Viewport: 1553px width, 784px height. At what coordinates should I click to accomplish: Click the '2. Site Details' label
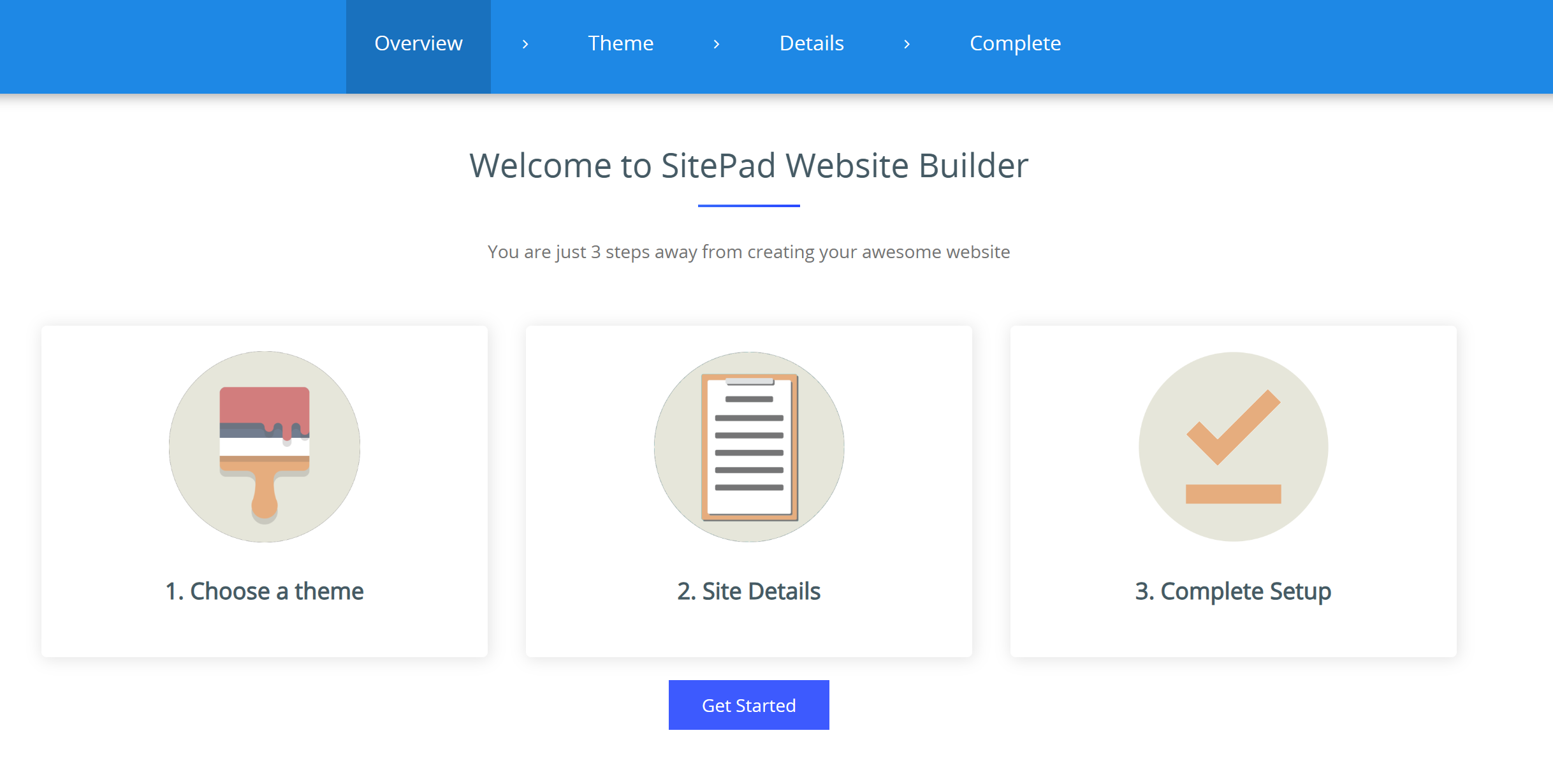pyautogui.click(x=749, y=592)
